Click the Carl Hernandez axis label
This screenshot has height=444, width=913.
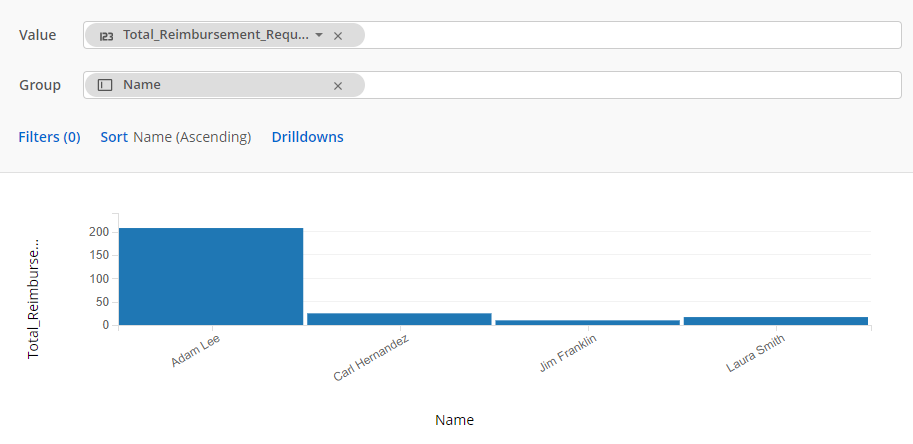coord(372,359)
